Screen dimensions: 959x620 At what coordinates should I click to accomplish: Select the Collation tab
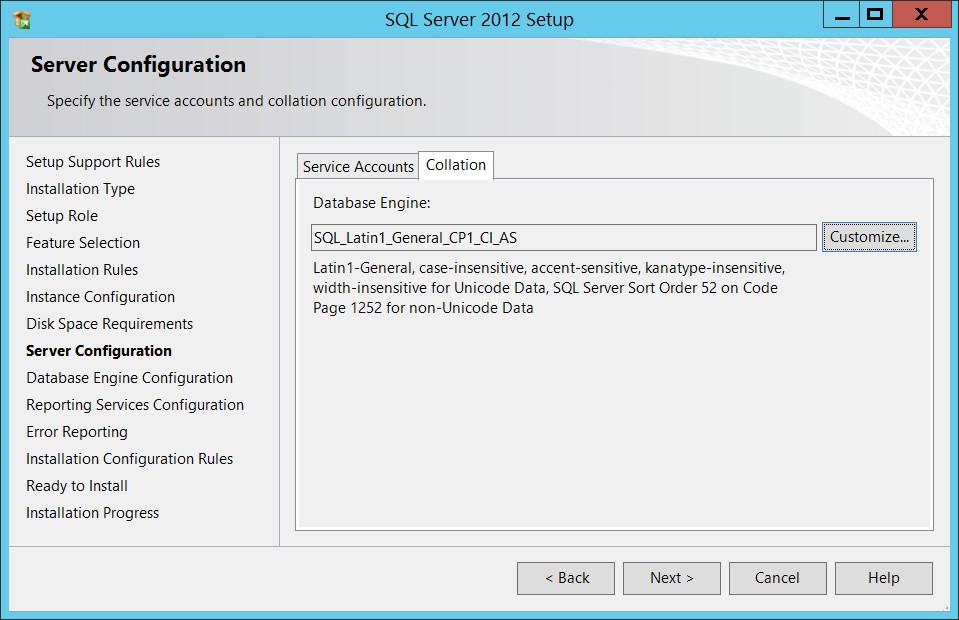(456, 165)
